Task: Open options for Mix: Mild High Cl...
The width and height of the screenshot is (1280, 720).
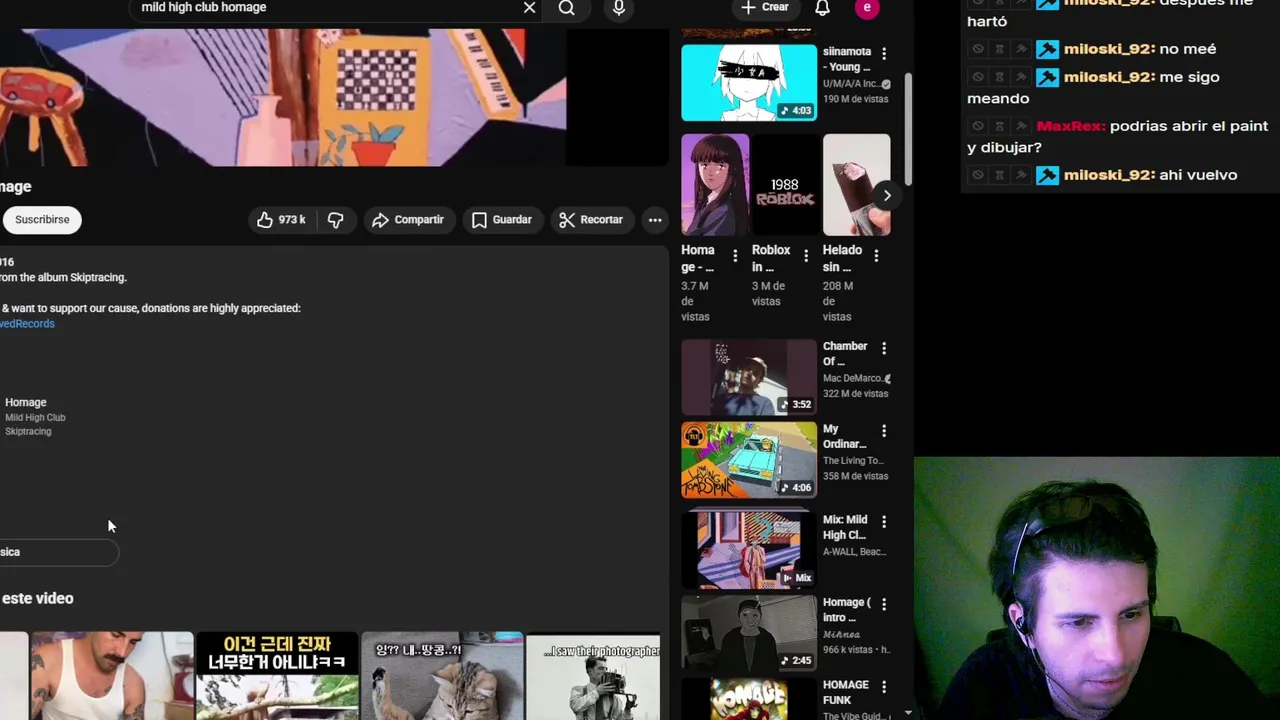Action: 884,522
